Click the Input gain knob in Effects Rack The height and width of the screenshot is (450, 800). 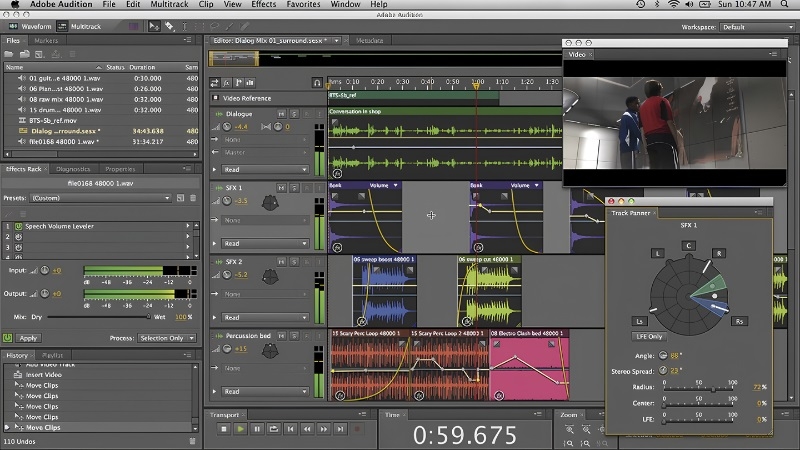[45, 270]
